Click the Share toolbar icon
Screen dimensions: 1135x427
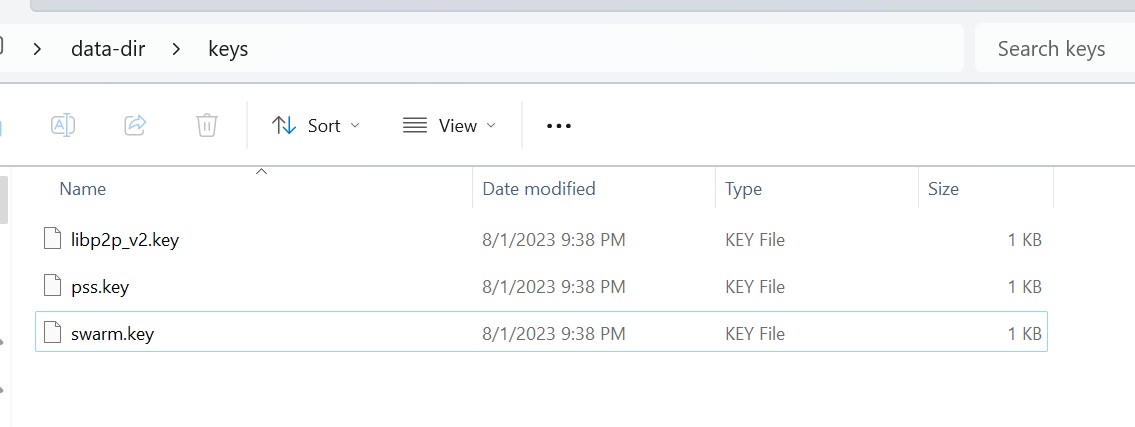click(135, 125)
